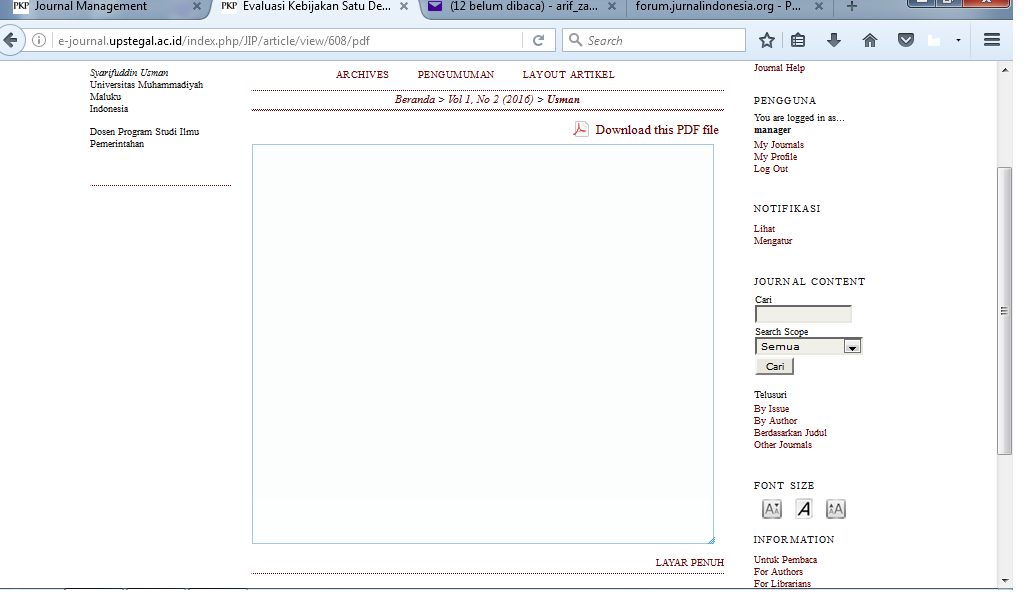Expand the Search Scope dropdown

click(852, 347)
